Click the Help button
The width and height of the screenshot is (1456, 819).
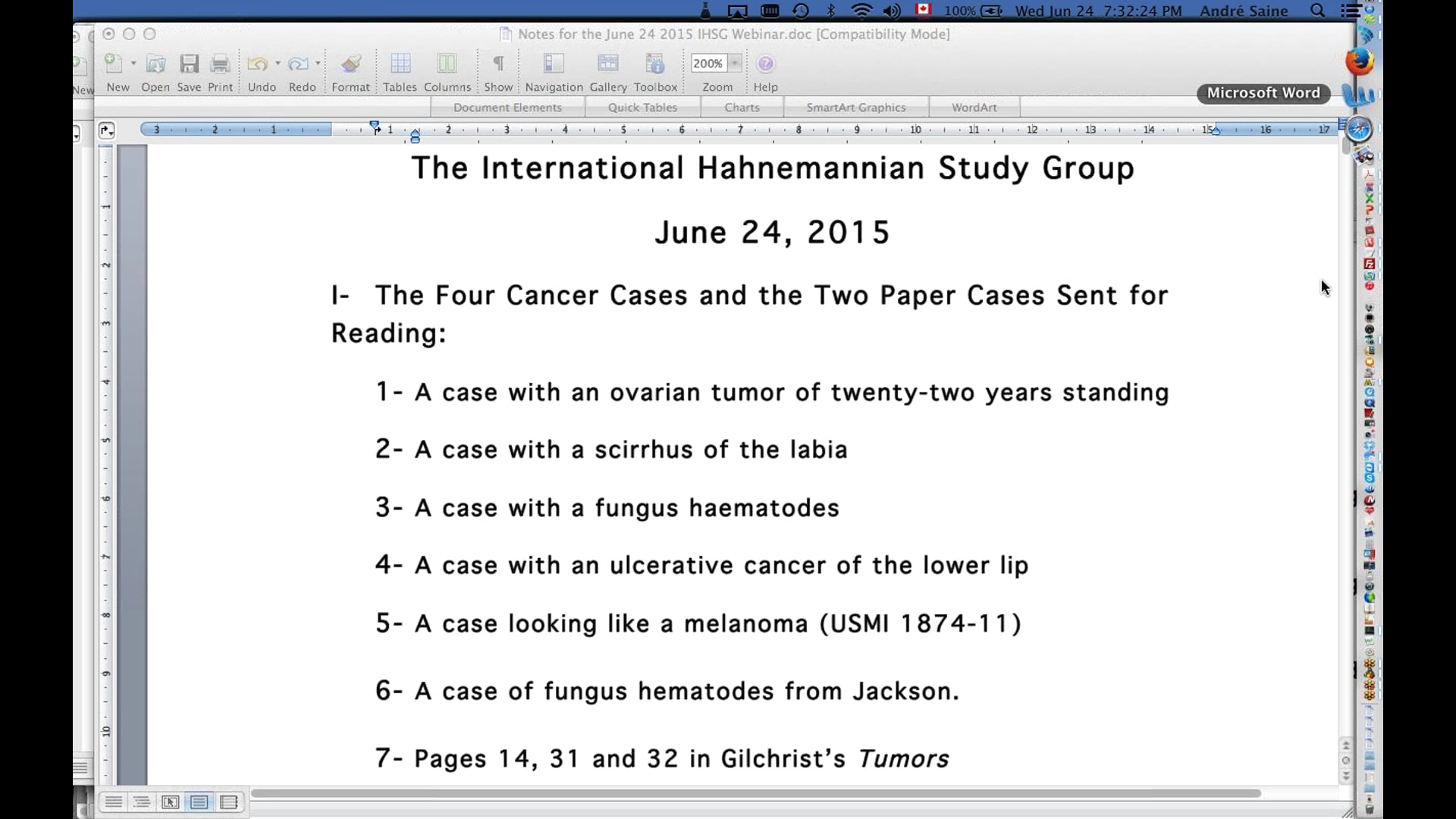[x=765, y=64]
